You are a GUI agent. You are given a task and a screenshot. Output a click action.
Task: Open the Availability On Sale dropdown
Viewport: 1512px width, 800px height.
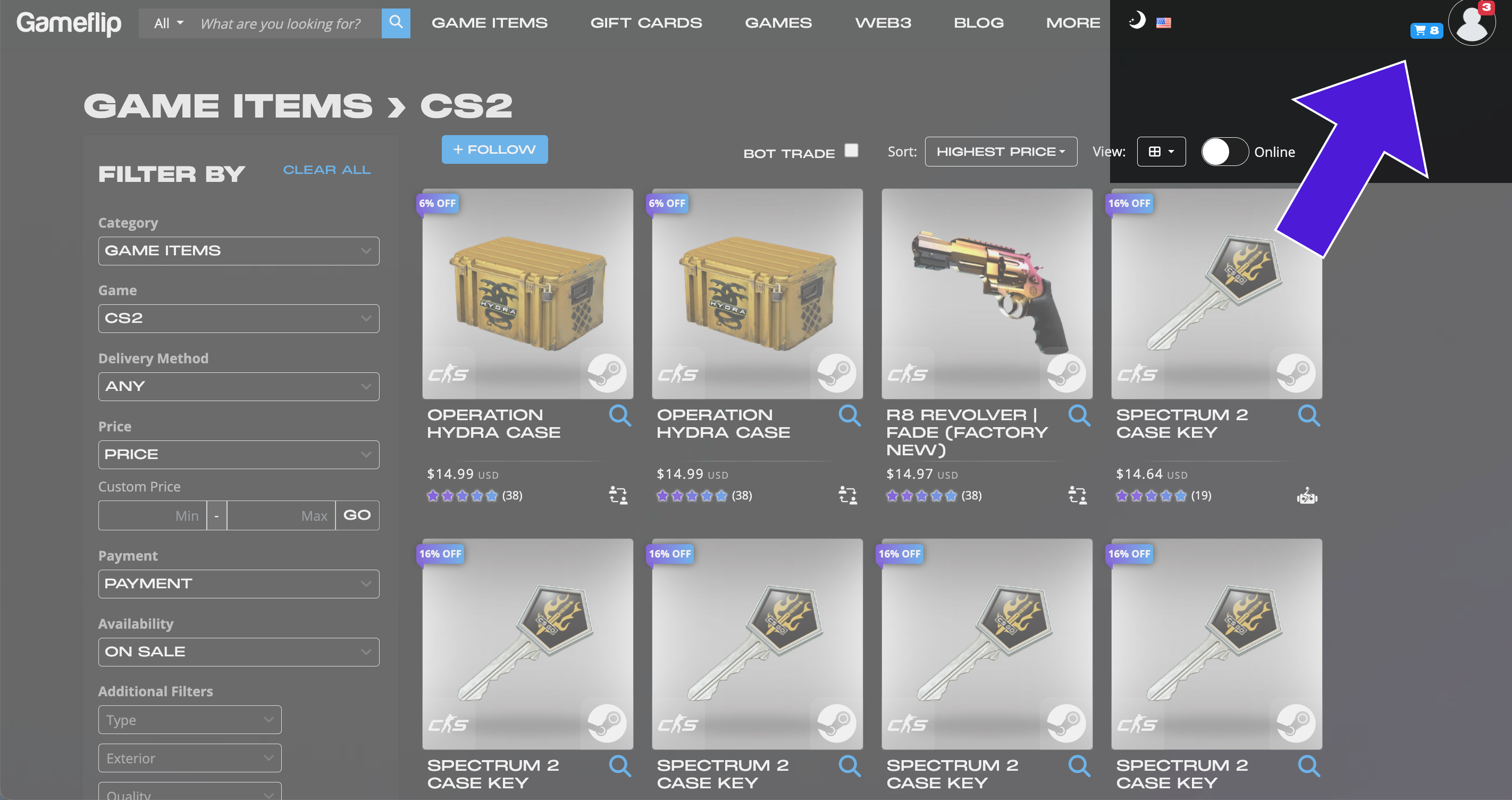tap(238, 652)
